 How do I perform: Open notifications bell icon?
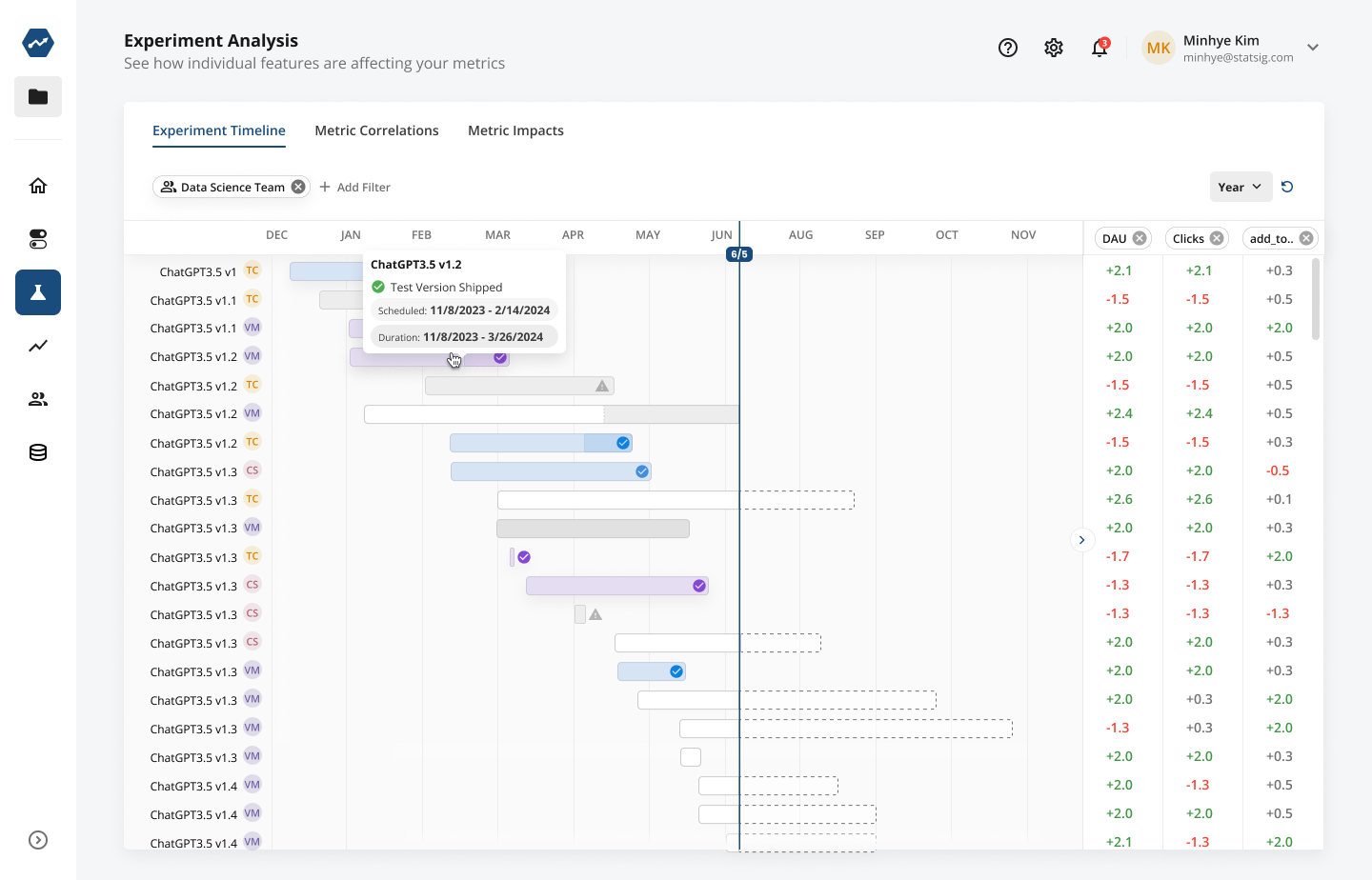(1100, 48)
